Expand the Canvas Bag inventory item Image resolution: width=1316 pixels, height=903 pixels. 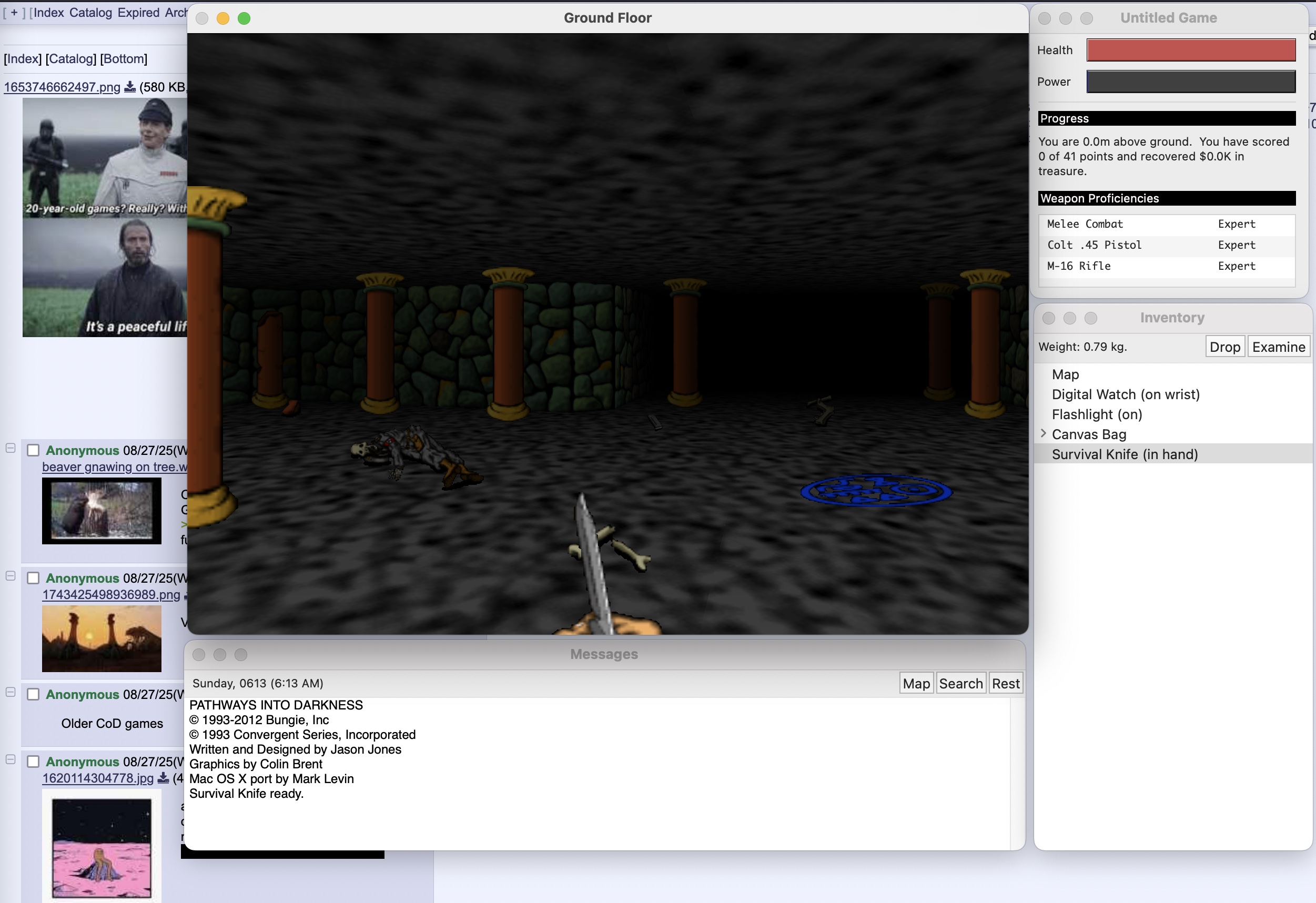coord(1043,434)
